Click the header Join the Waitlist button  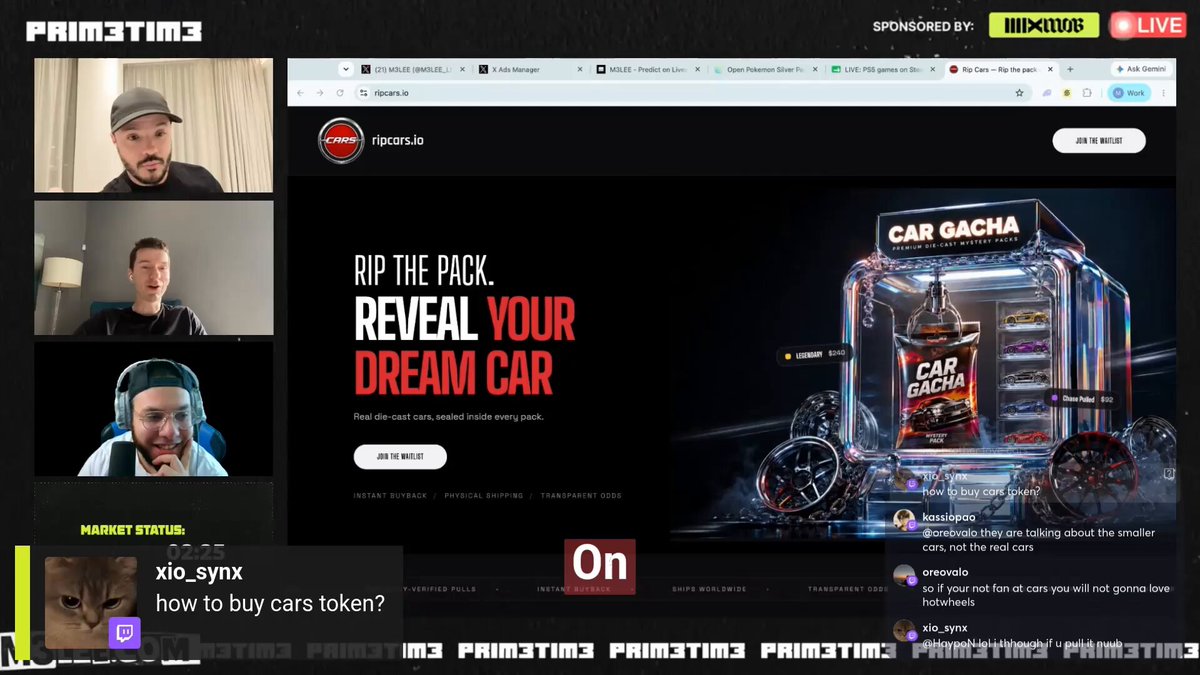click(x=1099, y=141)
